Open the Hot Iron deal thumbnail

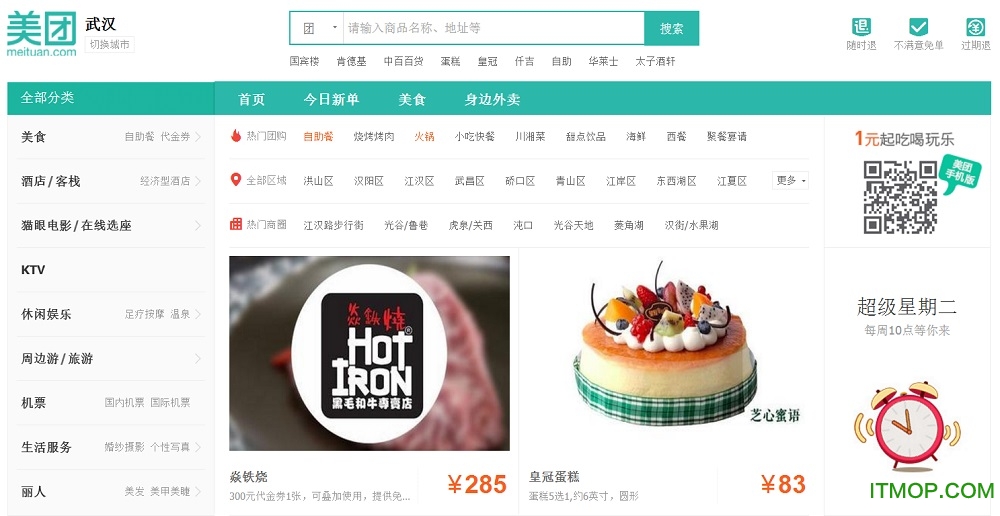click(x=369, y=353)
